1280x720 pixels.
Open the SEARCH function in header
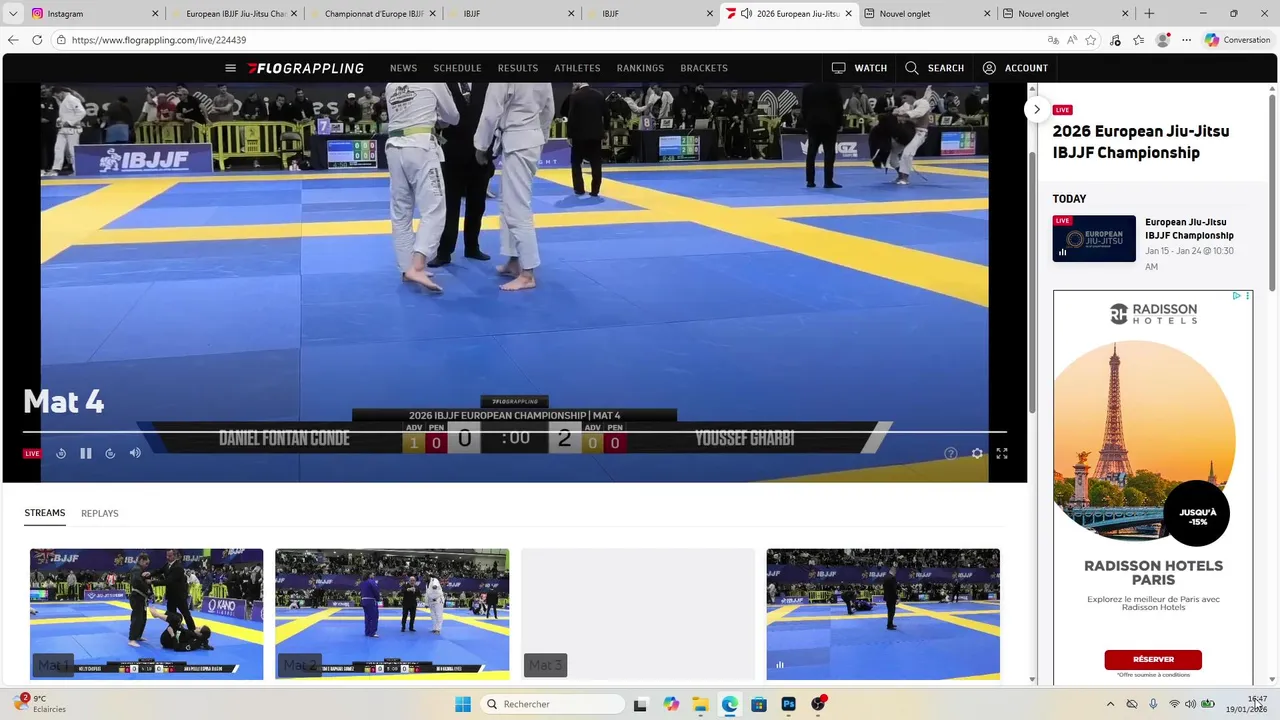[934, 68]
